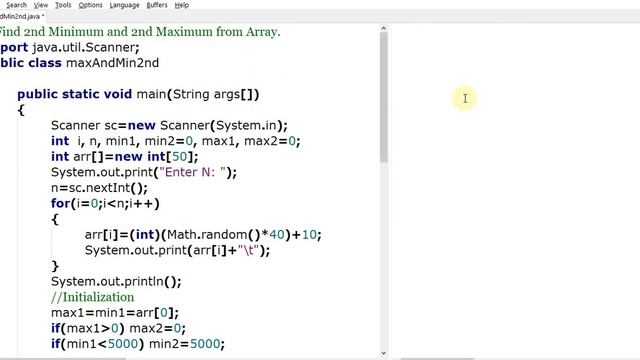Screen dimensions: 640x360
Task: Click the 'System.out.println();' line
Action: 116,282
